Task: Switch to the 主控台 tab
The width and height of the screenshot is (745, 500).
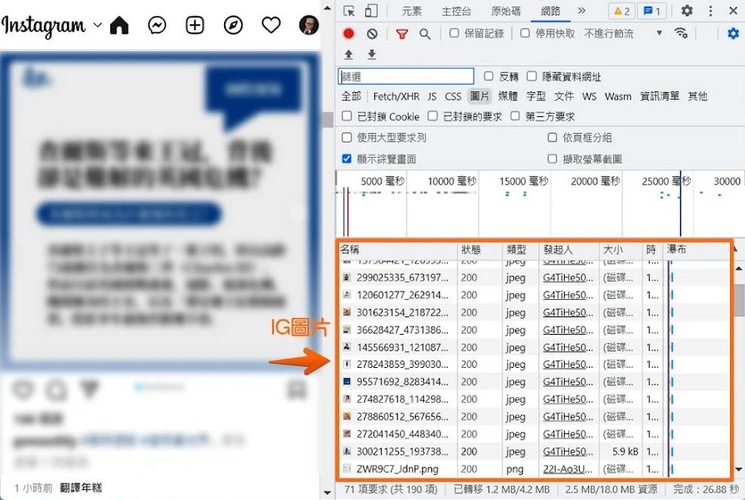Action: [456, 11]
